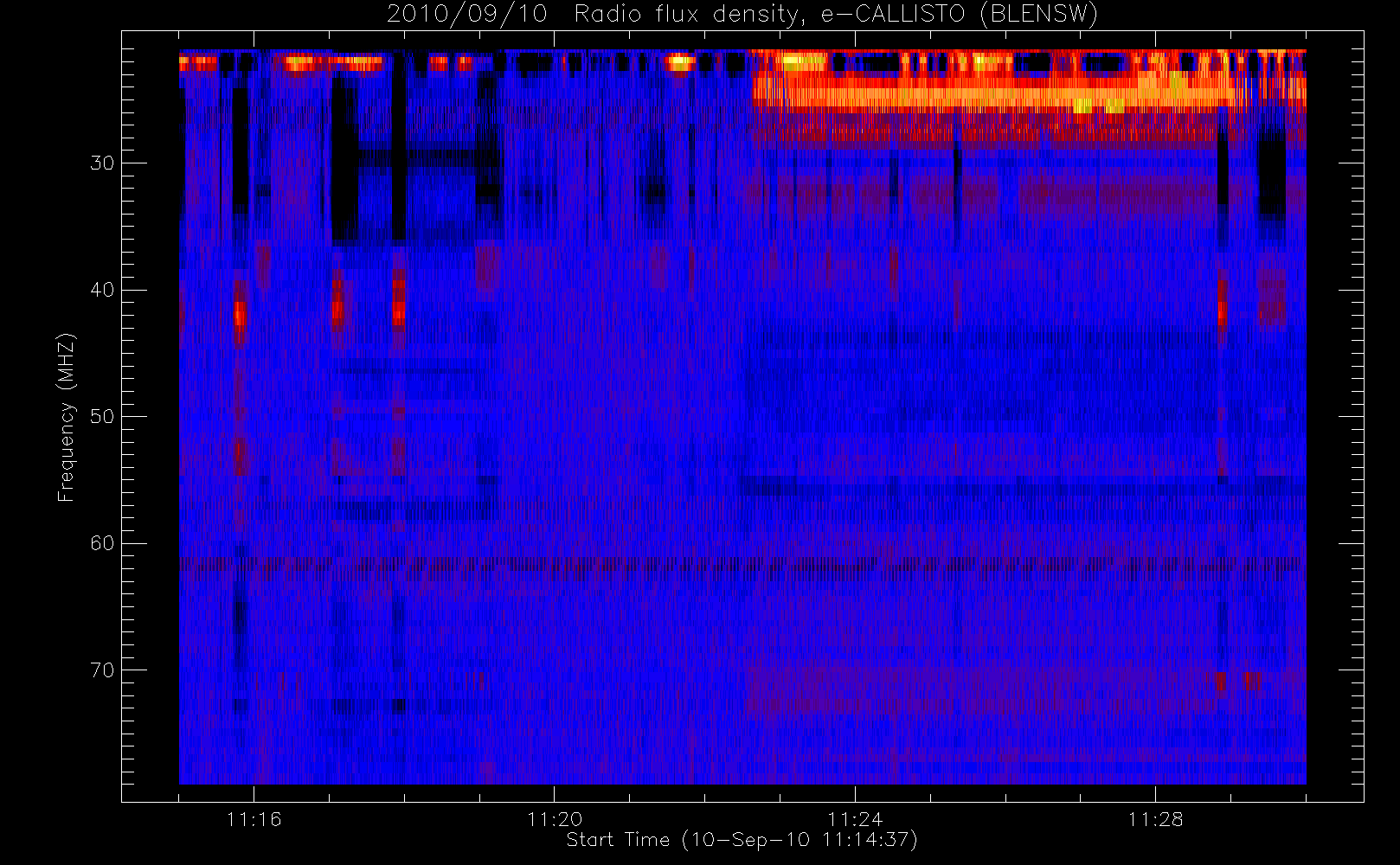1400x865 pixels.
Task: Click the bright red burst at 42 MHz near 11:16
Action: [x=240, y=312]
